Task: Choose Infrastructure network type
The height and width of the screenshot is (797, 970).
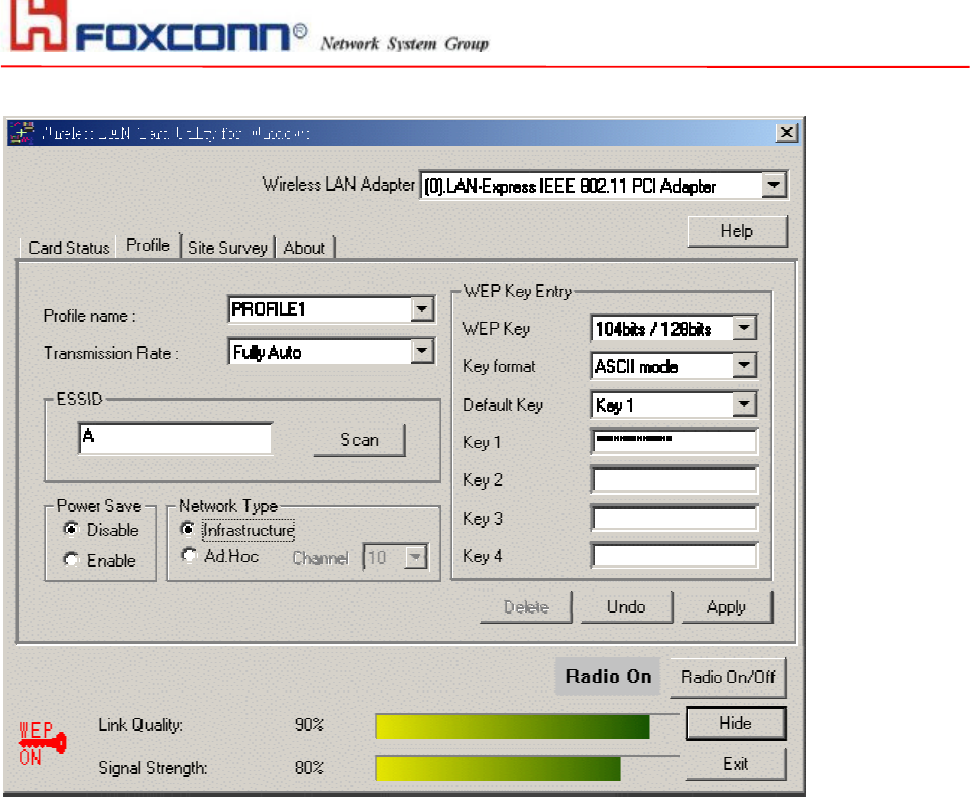Action: (187, 530)
